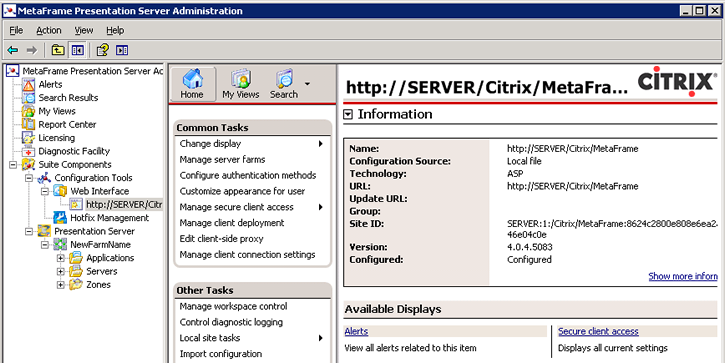Select the Hotfix Management icon
Screen dimensions: 725x363
(61, 218)
